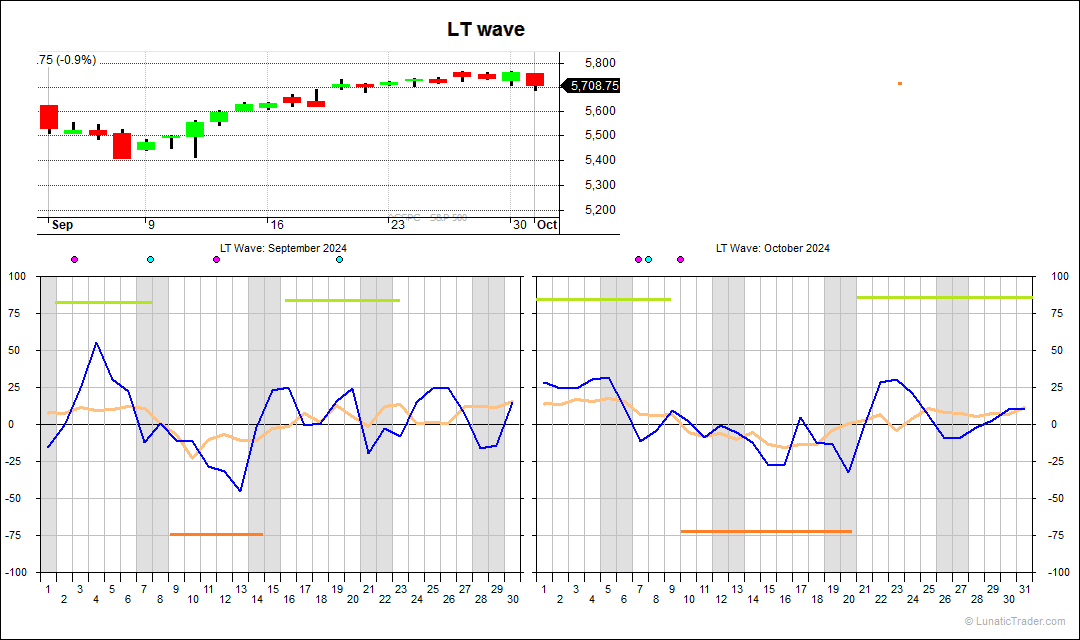Click the cyan moon marker above September 7
The image size is (1080, 640).
(150, 259)
